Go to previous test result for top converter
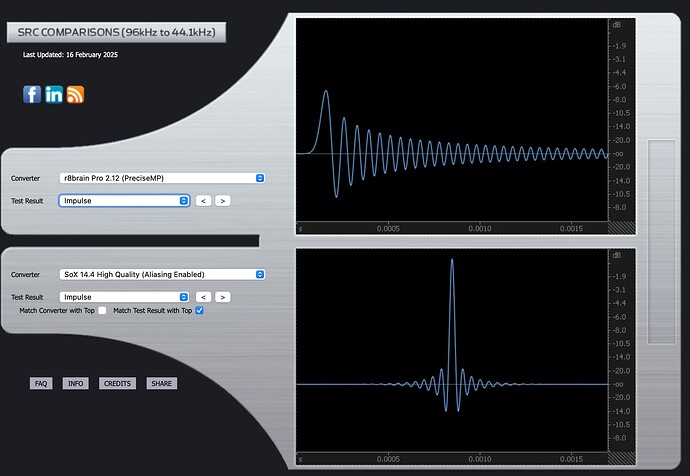Image resolution: width=690 pixels, height=476 pixels. pyautogui.click(x=203, y=201)
